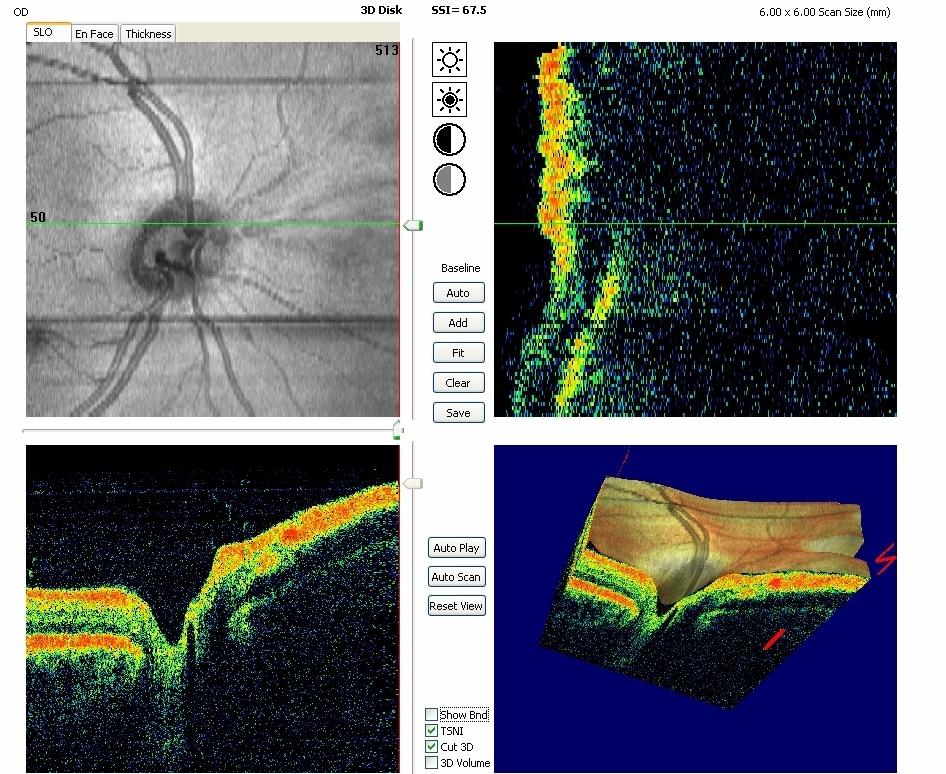Click the green vertical scan-line slider handle

tap(412, 226)
